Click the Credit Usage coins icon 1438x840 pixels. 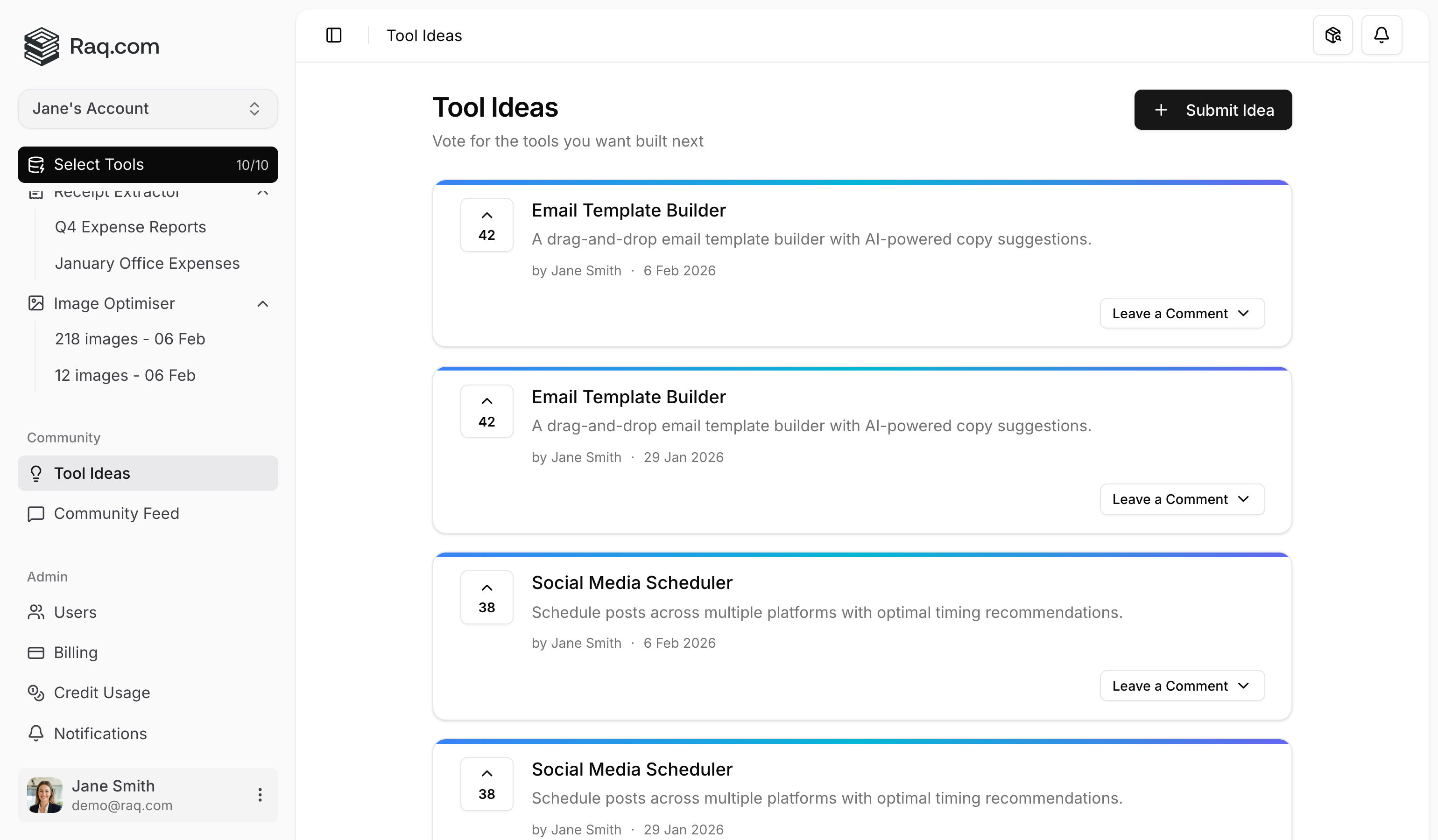36,693
